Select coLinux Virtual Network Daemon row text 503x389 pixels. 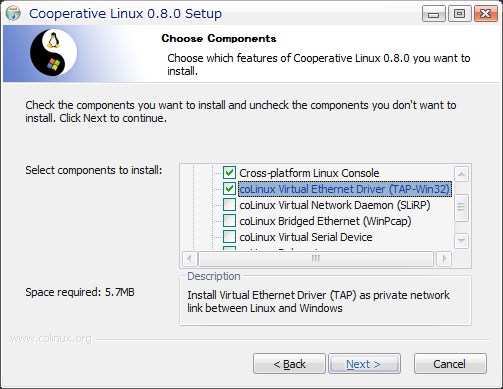point(335,205)
